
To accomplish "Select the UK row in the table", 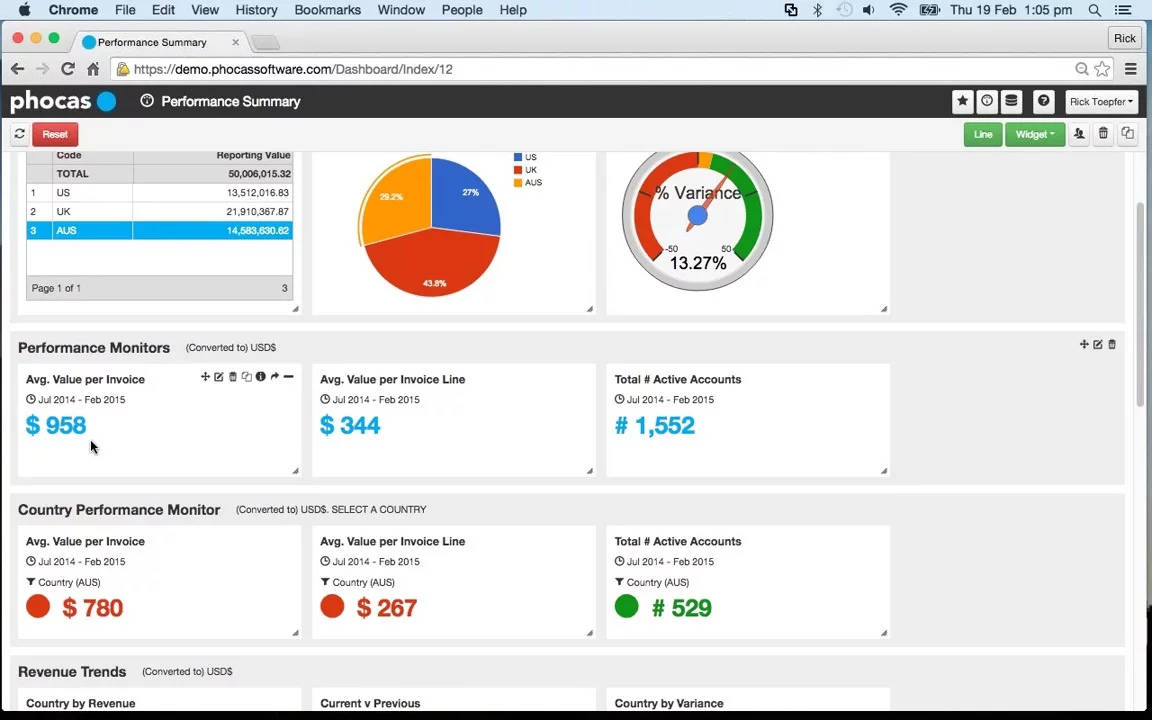I will click(160, 212).
